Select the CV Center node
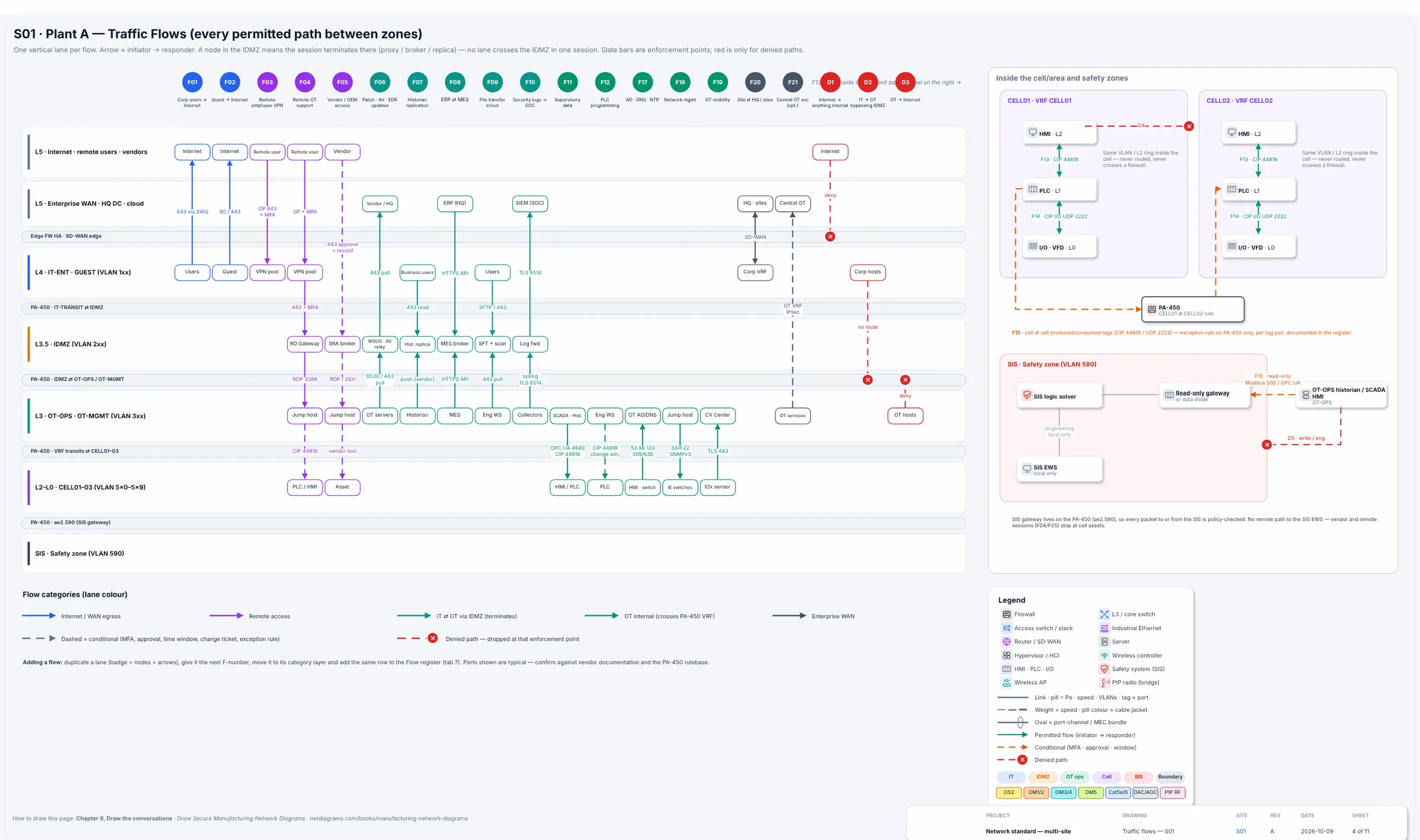 click(717, 416)
